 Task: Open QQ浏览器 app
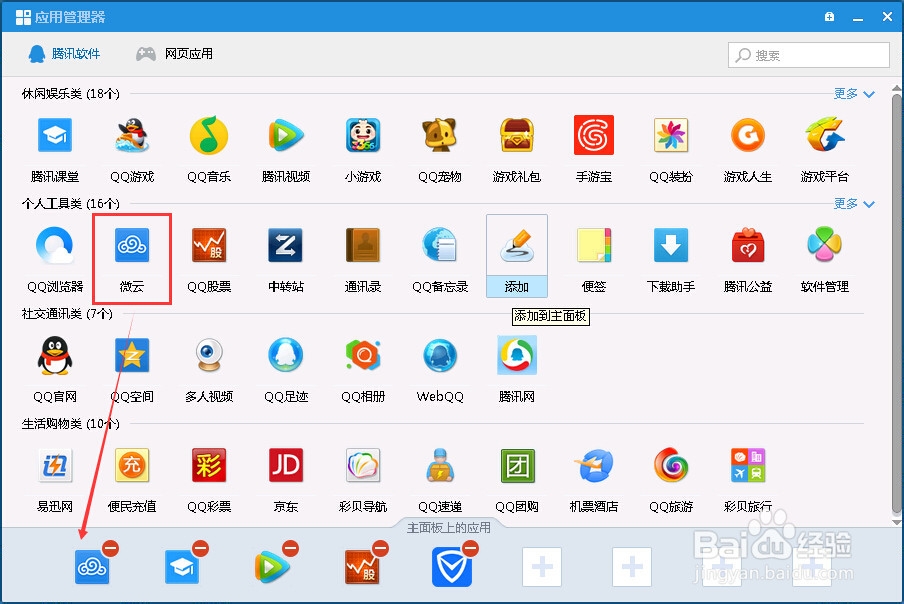55,246
